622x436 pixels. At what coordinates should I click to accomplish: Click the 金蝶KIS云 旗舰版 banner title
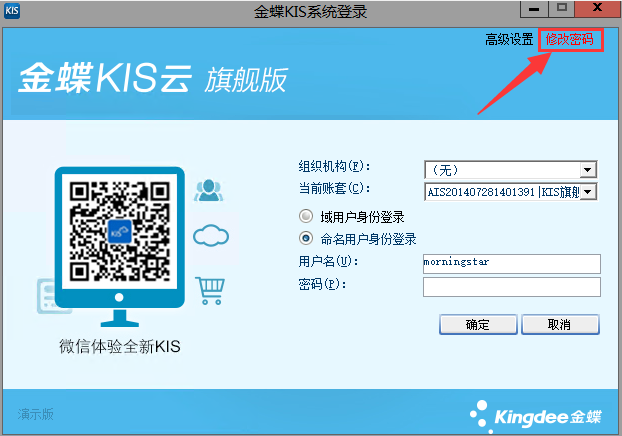click(153, 78)
